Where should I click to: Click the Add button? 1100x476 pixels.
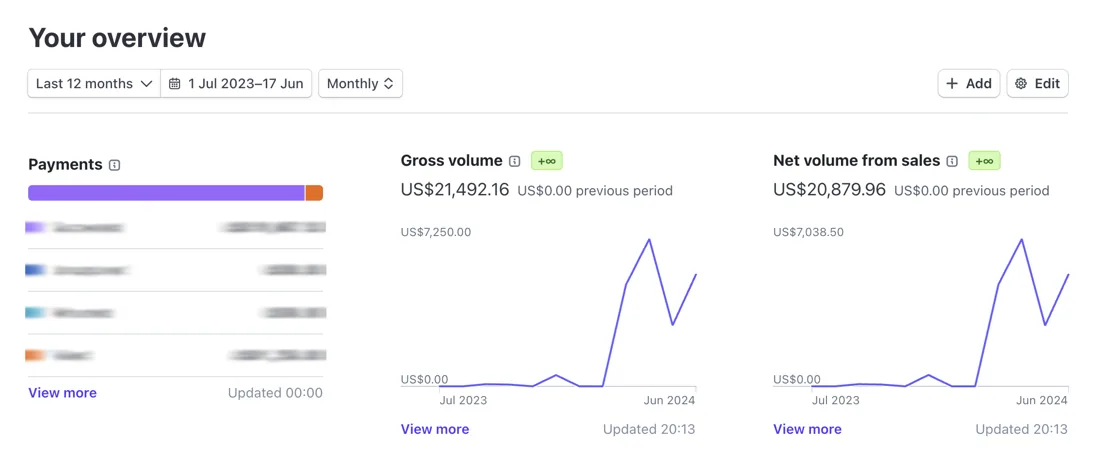point(969,83)
